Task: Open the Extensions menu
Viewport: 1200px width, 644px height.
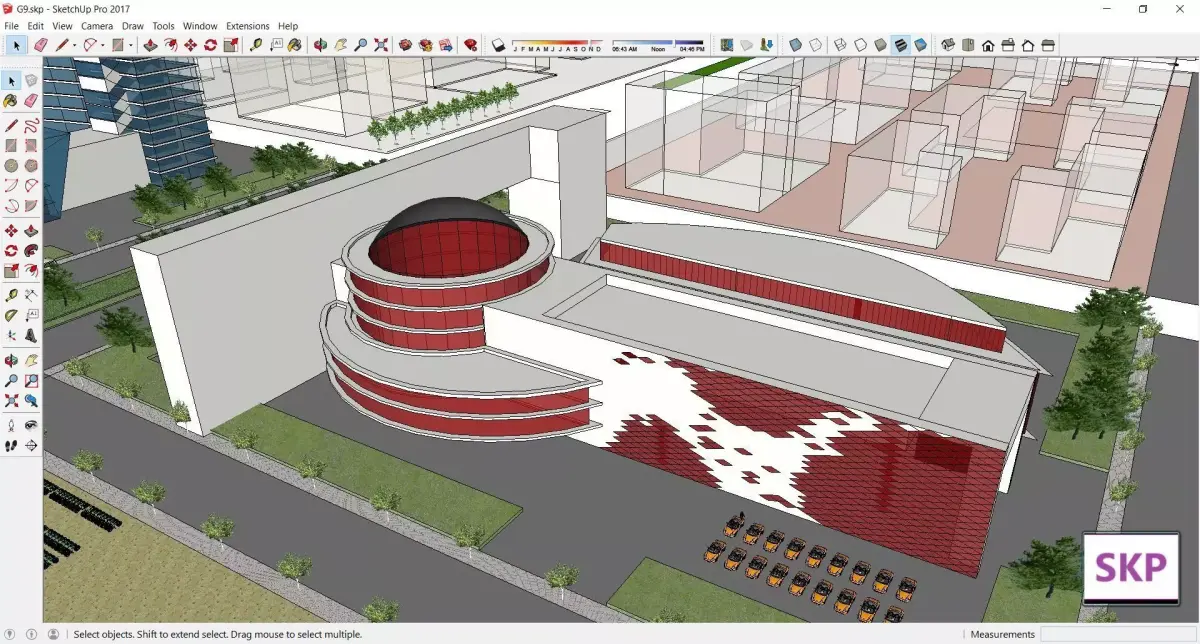Action: [247, 26]
